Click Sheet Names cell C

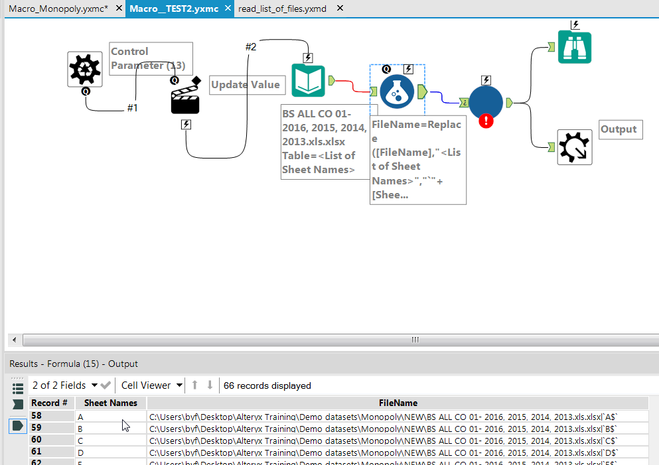tap(111, 441)
